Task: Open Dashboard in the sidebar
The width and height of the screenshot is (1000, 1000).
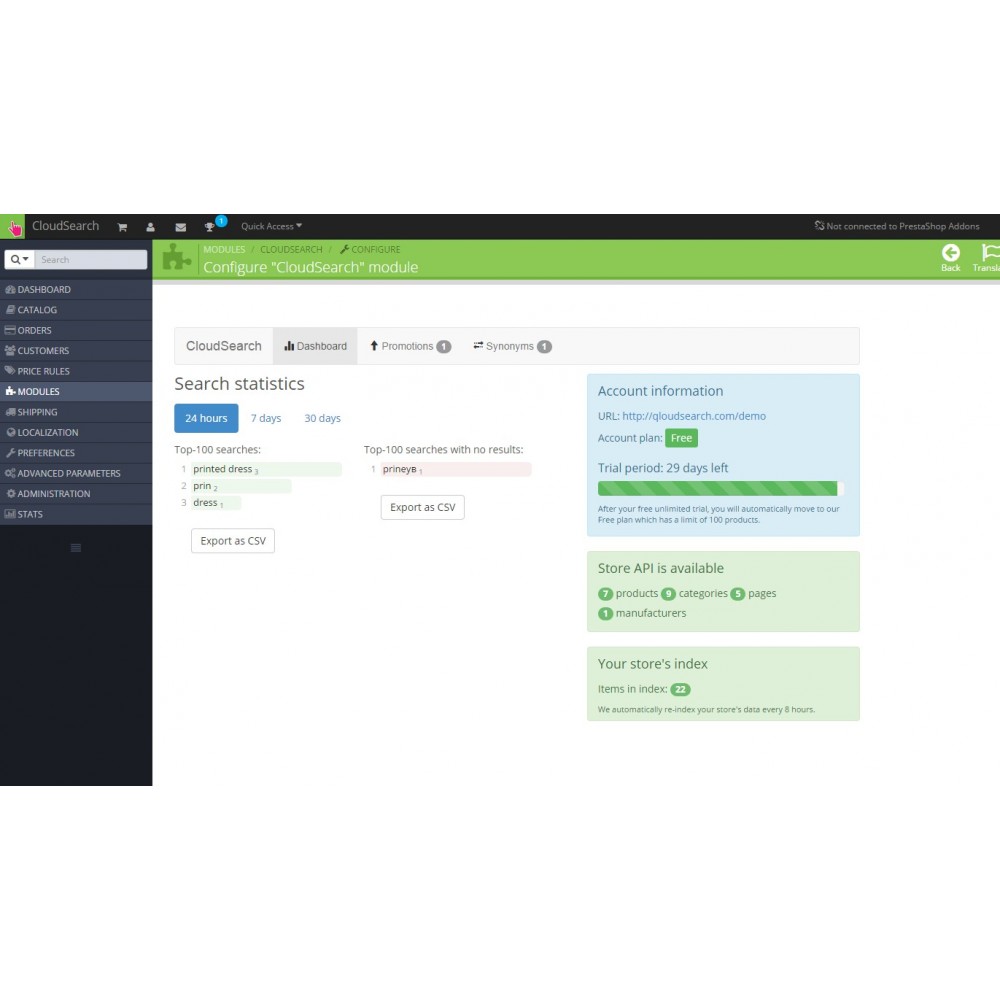Action: click(x=76, y=290)
